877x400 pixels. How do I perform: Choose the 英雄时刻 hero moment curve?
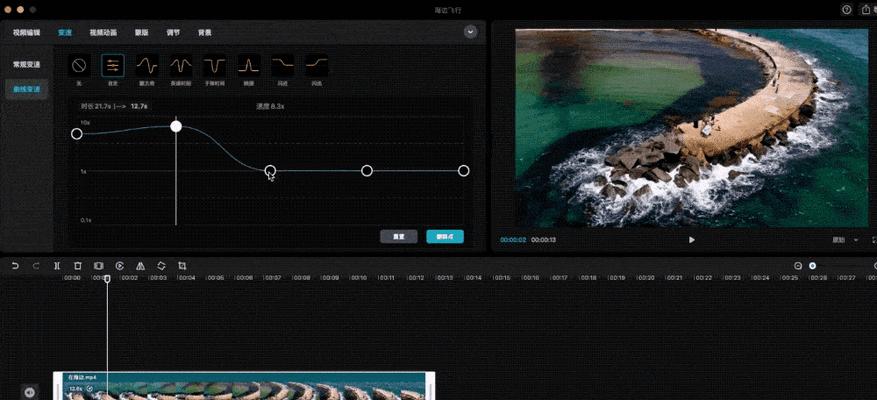181,66
